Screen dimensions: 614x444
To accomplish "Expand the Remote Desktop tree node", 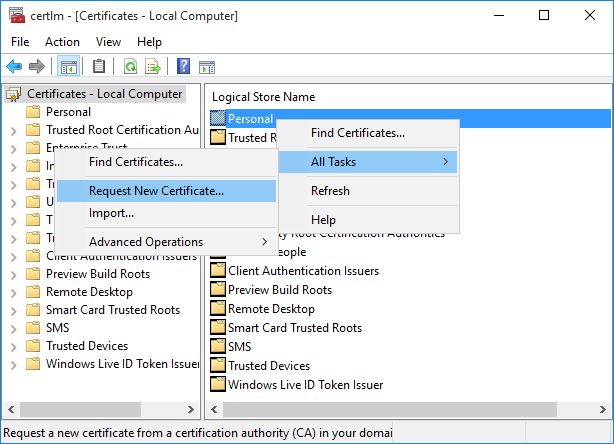I will coord(13,292).
